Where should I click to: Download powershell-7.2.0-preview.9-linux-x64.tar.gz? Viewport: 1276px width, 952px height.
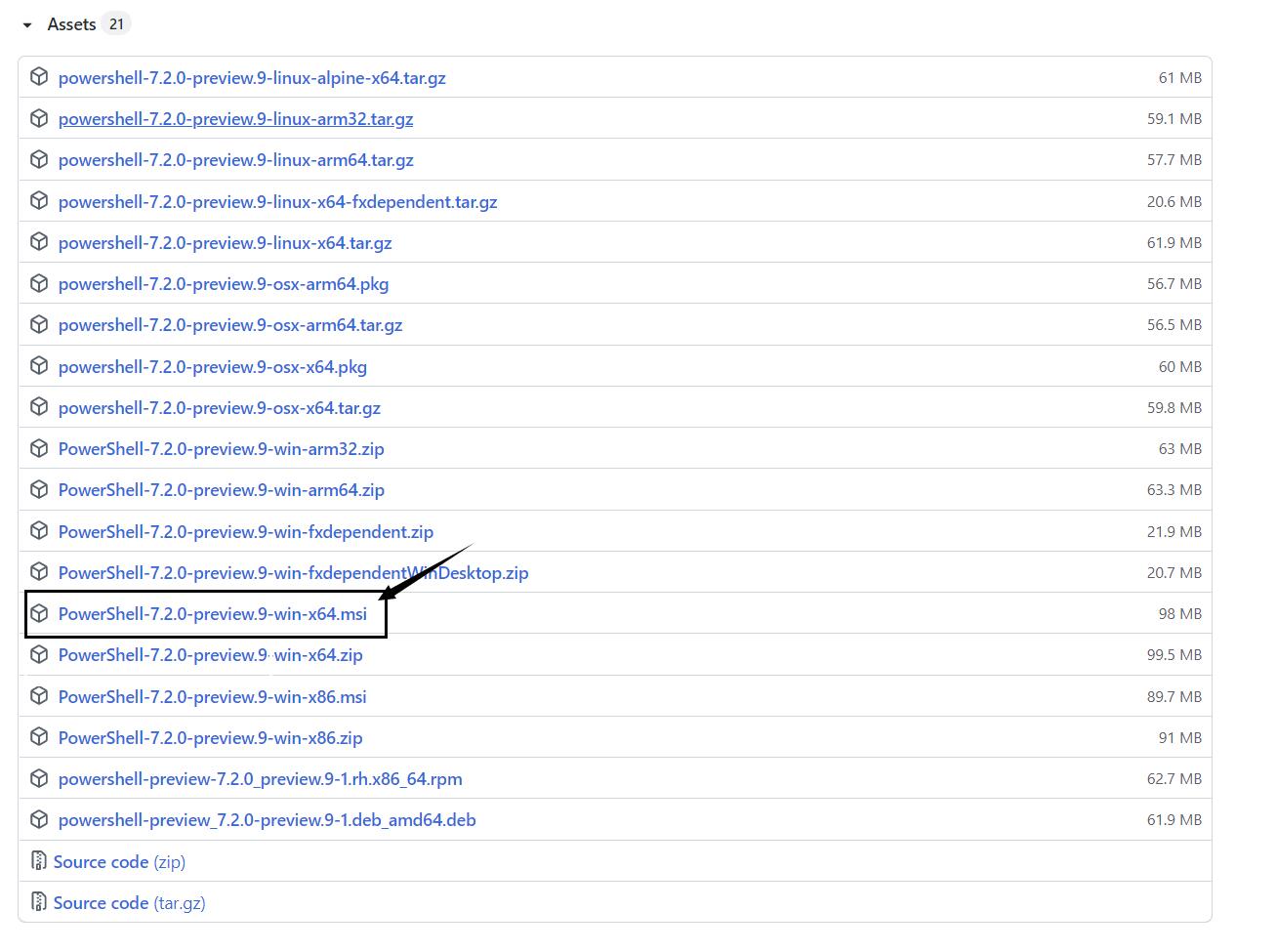[x=225, y=243]
